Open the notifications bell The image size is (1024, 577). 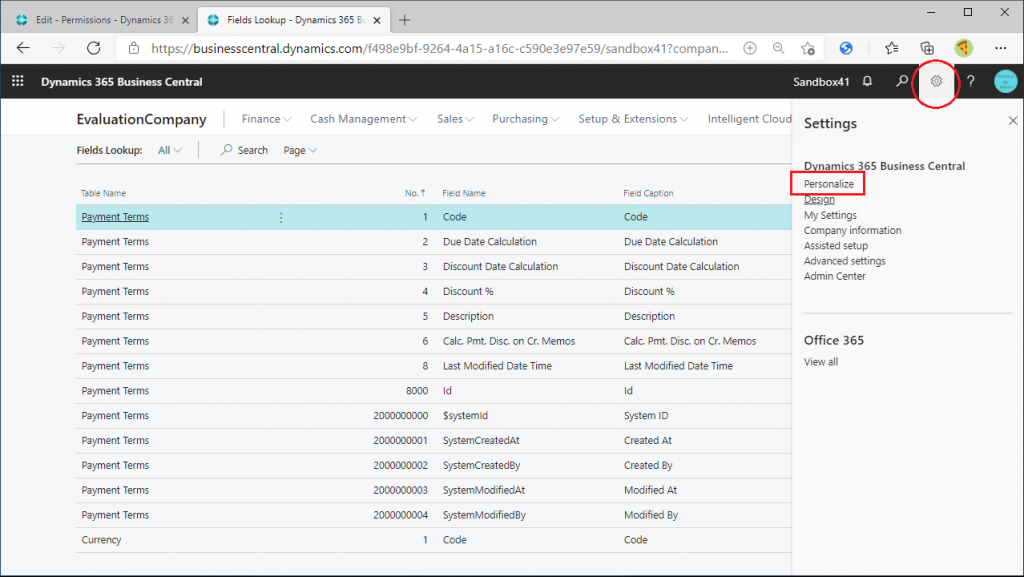coord(867,81)
